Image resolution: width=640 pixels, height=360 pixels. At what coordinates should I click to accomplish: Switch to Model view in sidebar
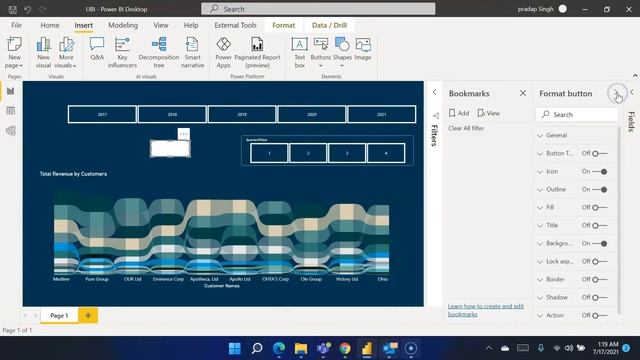11,131
